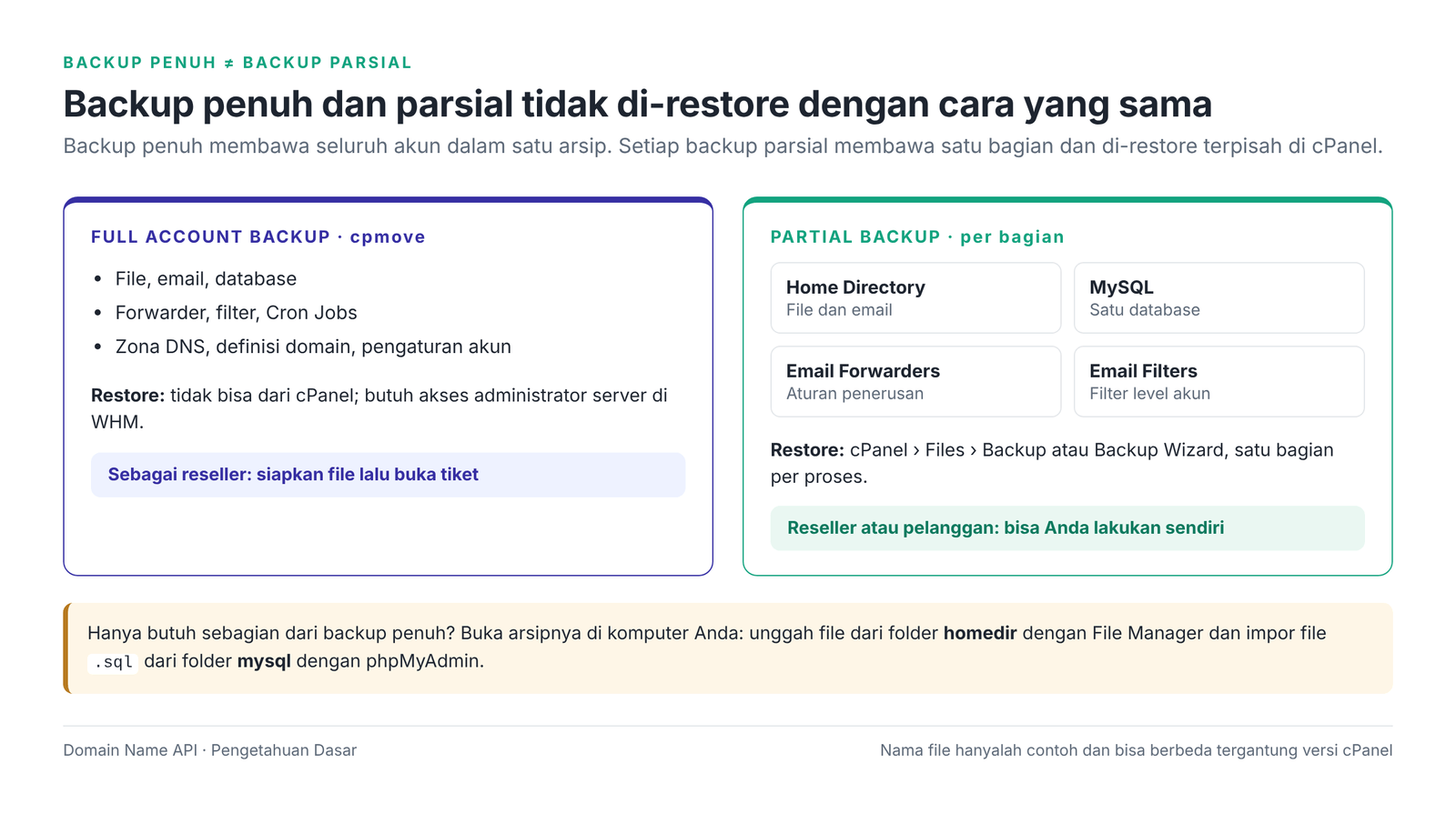Click 'Reseller atau pelanggan: bisa Anda lakukan sendiri' banner
This screenshot has height=814, width=1456.
[x=1067, y=528]
